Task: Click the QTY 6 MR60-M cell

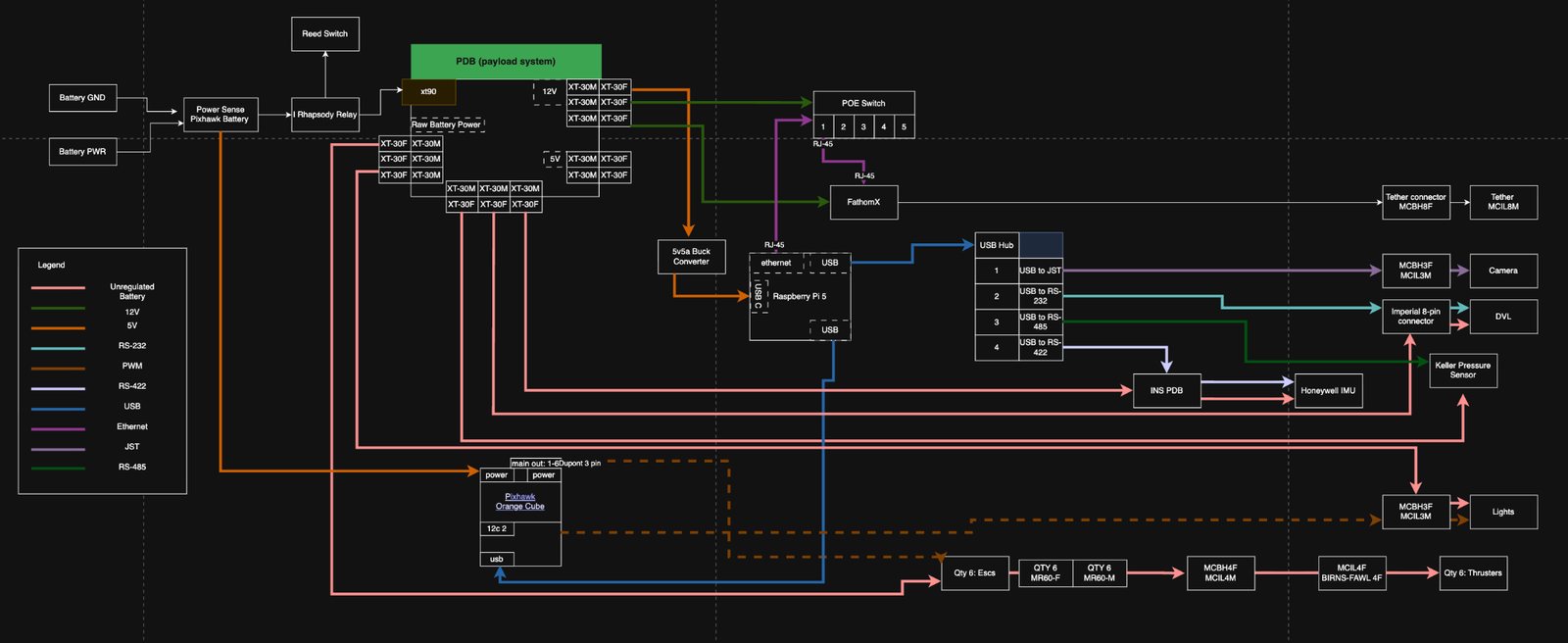Action: pyautogui.click(x=1100, y=573)
